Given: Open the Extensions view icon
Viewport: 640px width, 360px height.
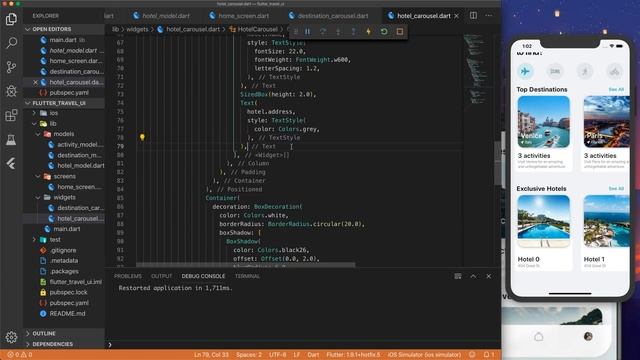Looking at the screenshot, I should [x=11, y=116].
